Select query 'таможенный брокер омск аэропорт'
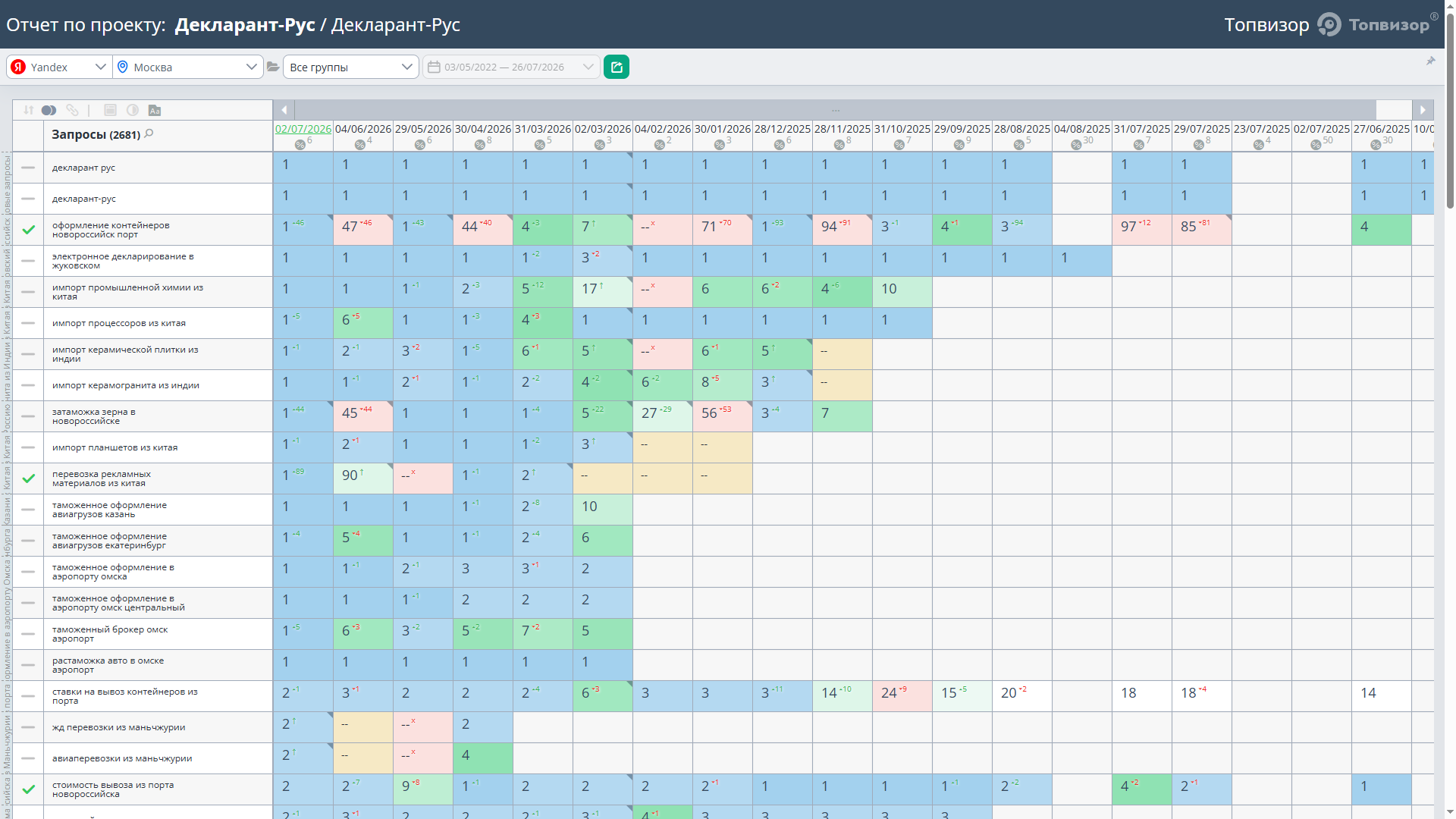This screenshot has height=819, width=1456. (110, 634)
